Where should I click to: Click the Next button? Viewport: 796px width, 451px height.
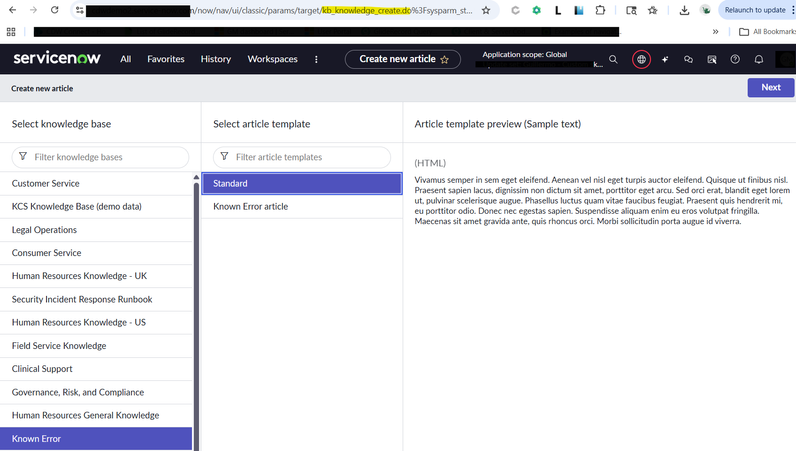point(771,87)
